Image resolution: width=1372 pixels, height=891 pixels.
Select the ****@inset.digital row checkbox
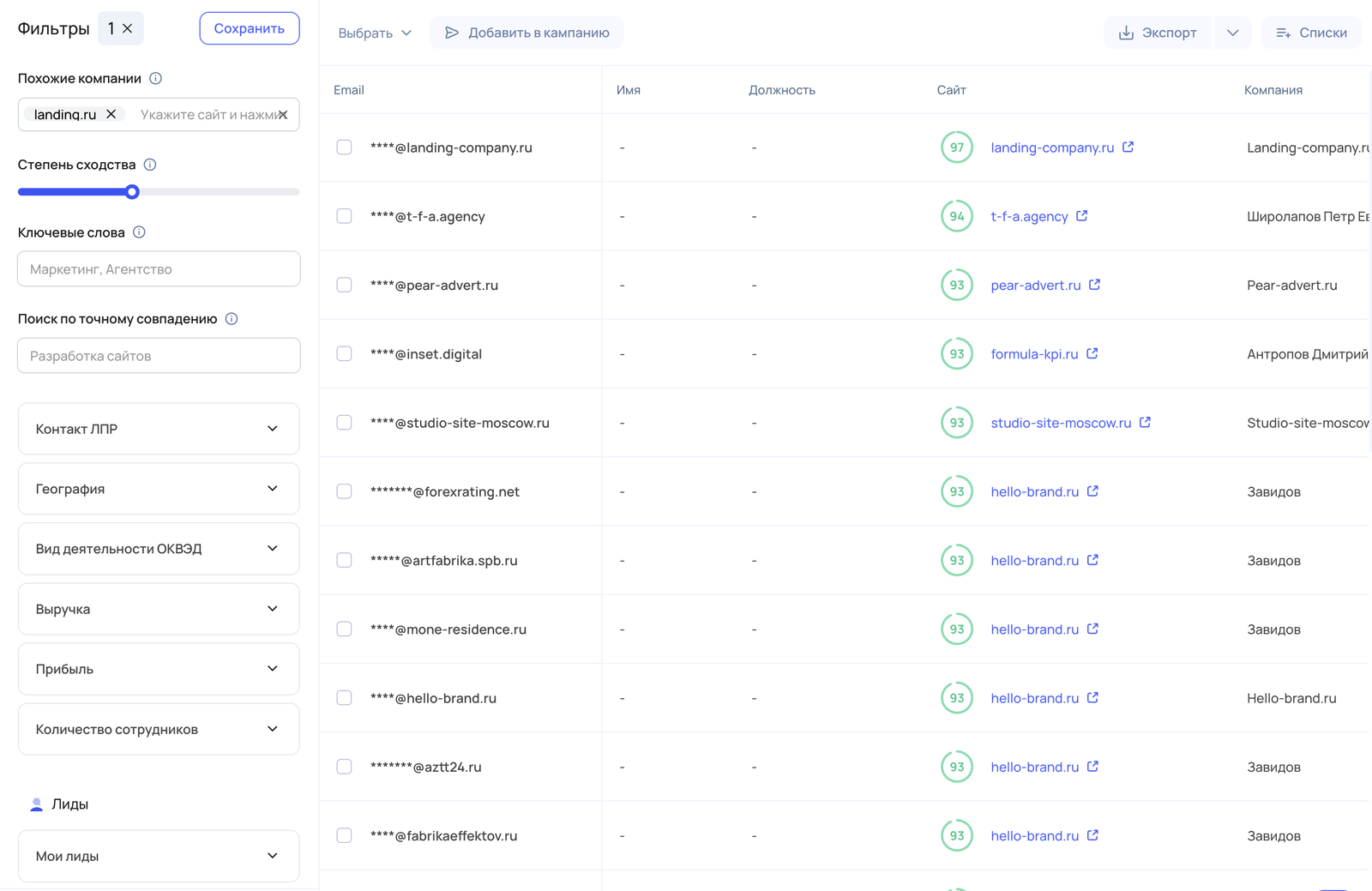pyautogui.click(x=344, y=353)
